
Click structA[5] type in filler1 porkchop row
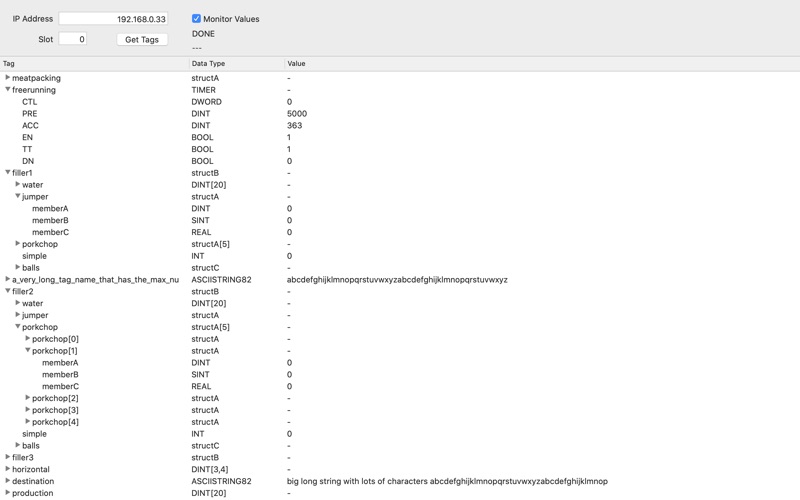click(x=210, y=244)
